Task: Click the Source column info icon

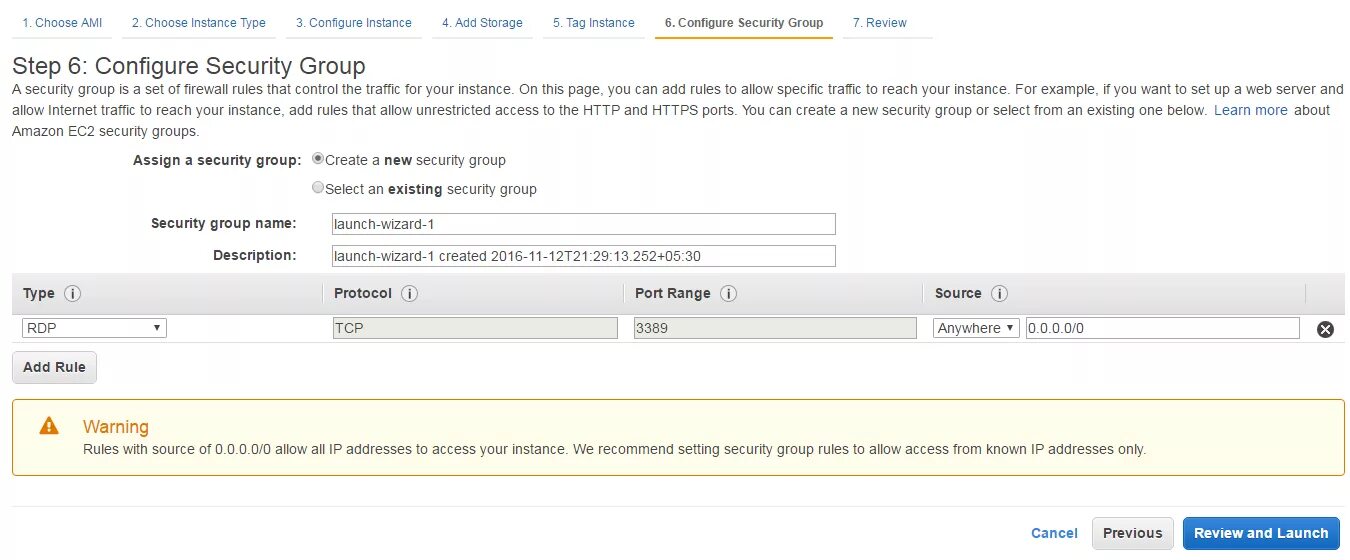Action: click(999, 294)
